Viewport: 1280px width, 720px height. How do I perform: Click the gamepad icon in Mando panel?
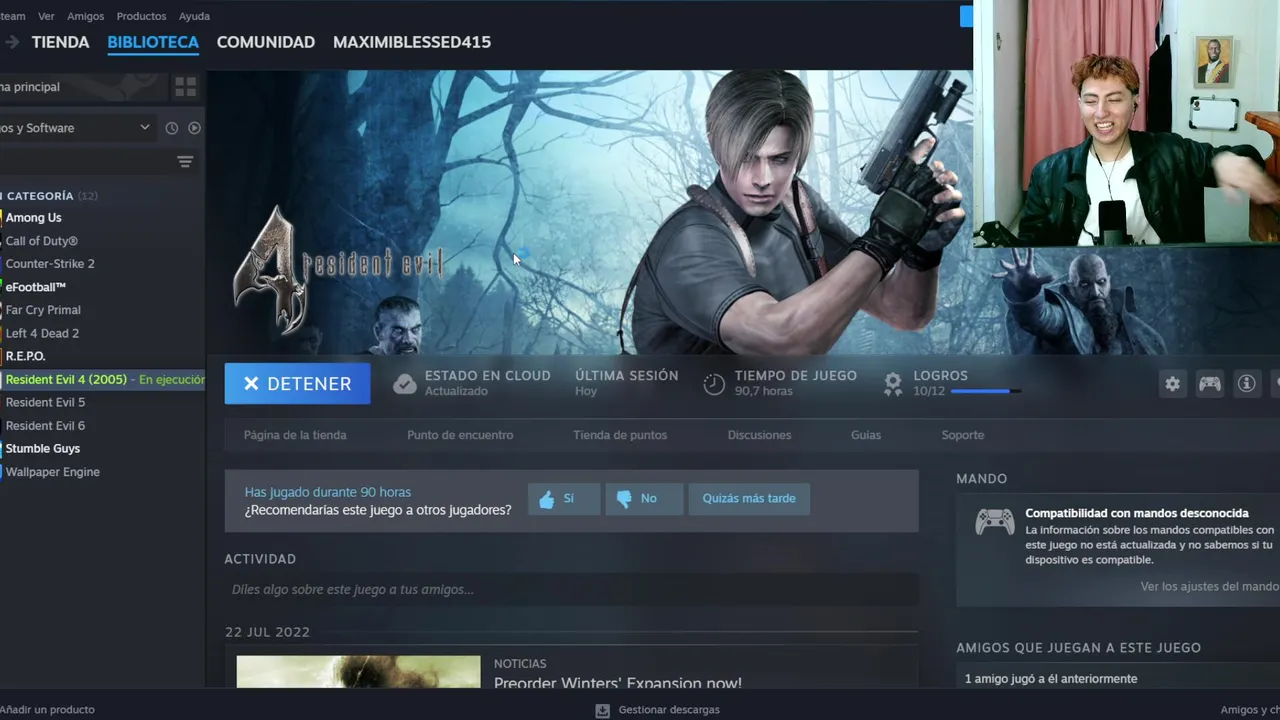pyautogui.click(x=995, y=521)
